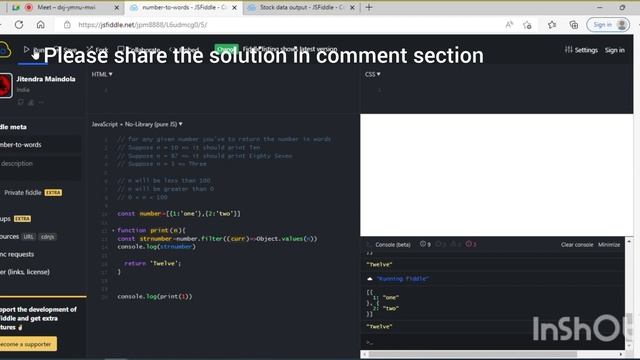Run the fiddle with the Run button
This screenshot has width=640, height=360.
33,50
